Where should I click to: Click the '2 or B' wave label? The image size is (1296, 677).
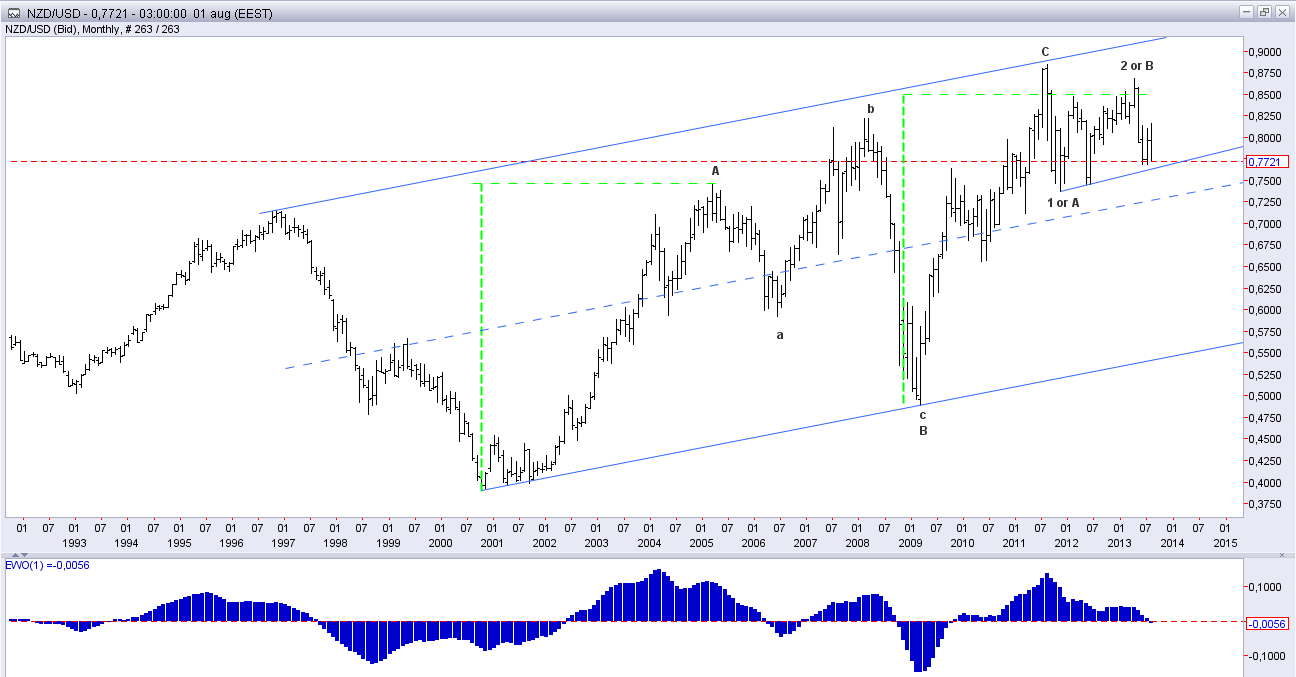click(1137, 66)
